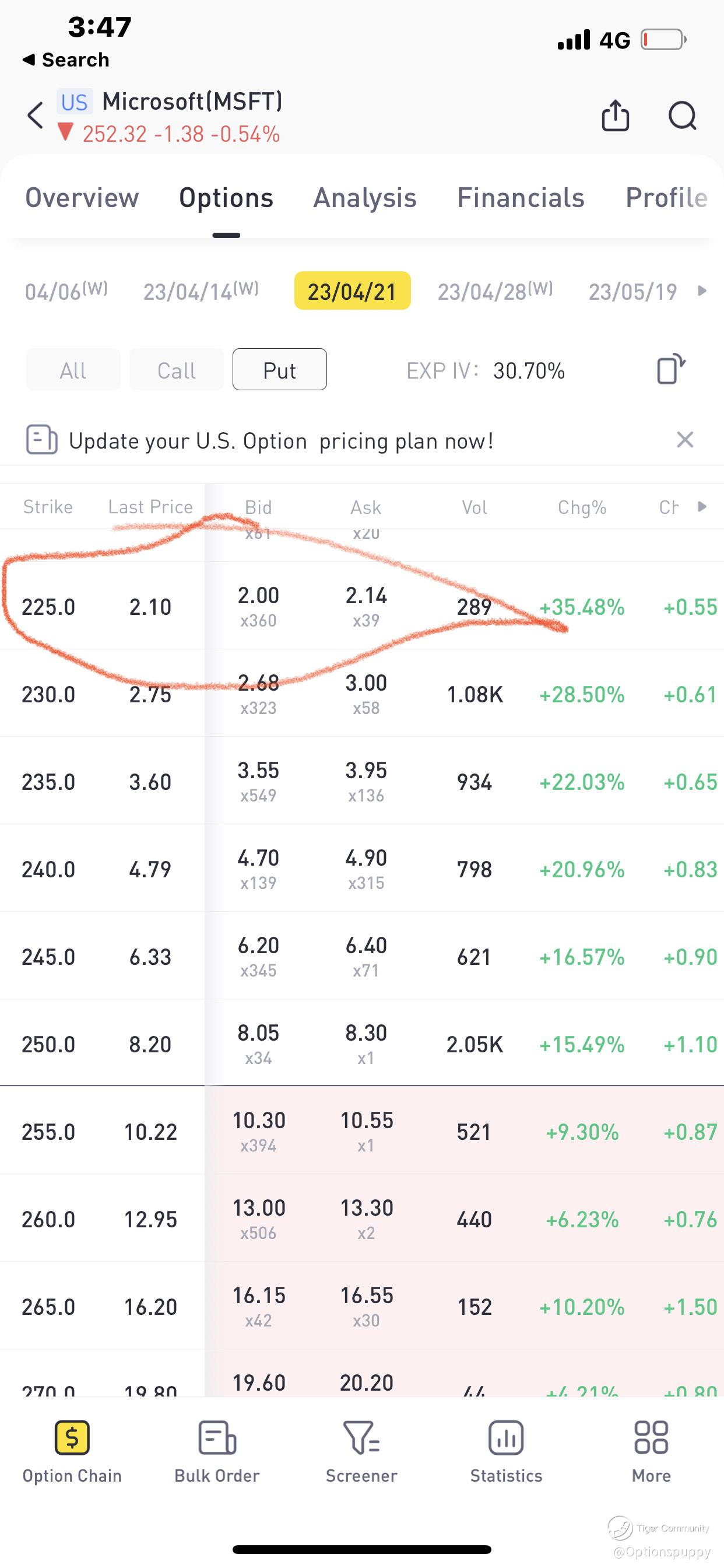Tap the More grid icon
This screenshot has width=724, height=1568.
tap(651, 1438)
